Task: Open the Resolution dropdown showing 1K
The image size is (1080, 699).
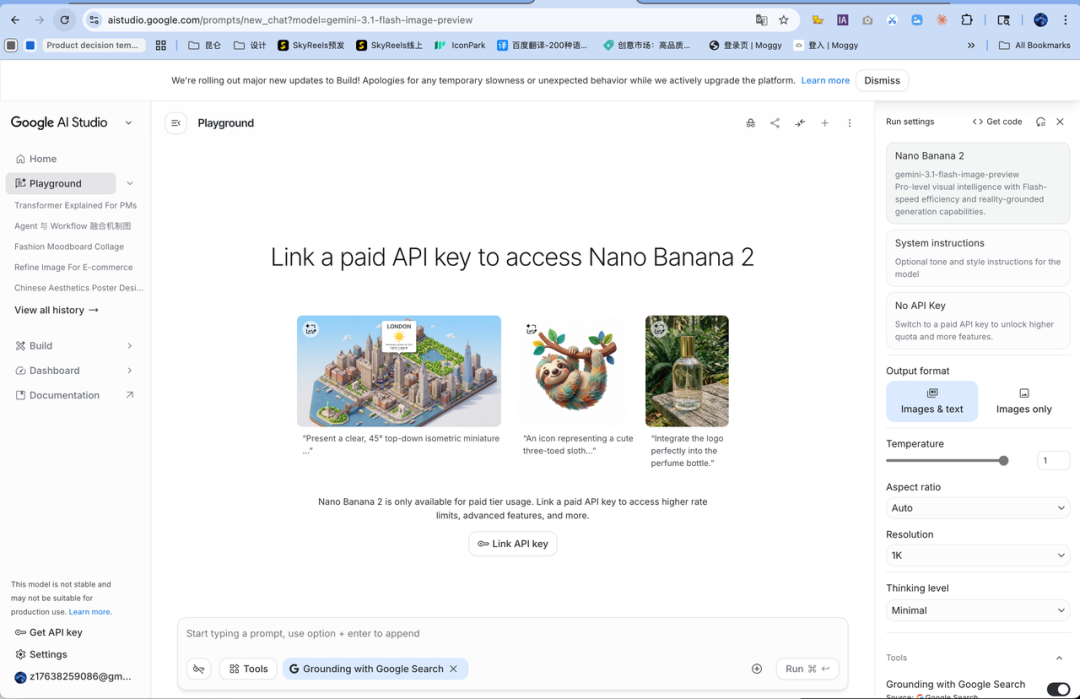Action: (977, 555)
